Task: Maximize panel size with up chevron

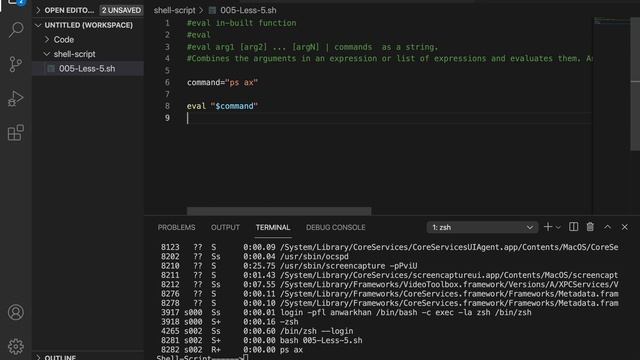Action: click(607, 227)
